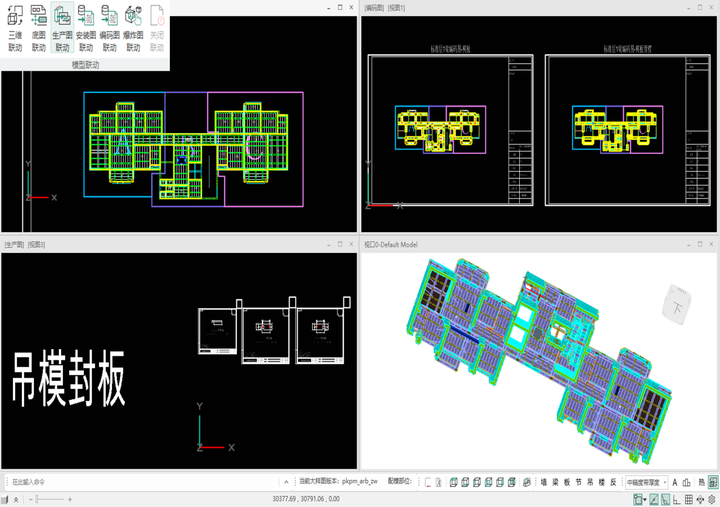Expand the command input history arrow

(286, 482)
